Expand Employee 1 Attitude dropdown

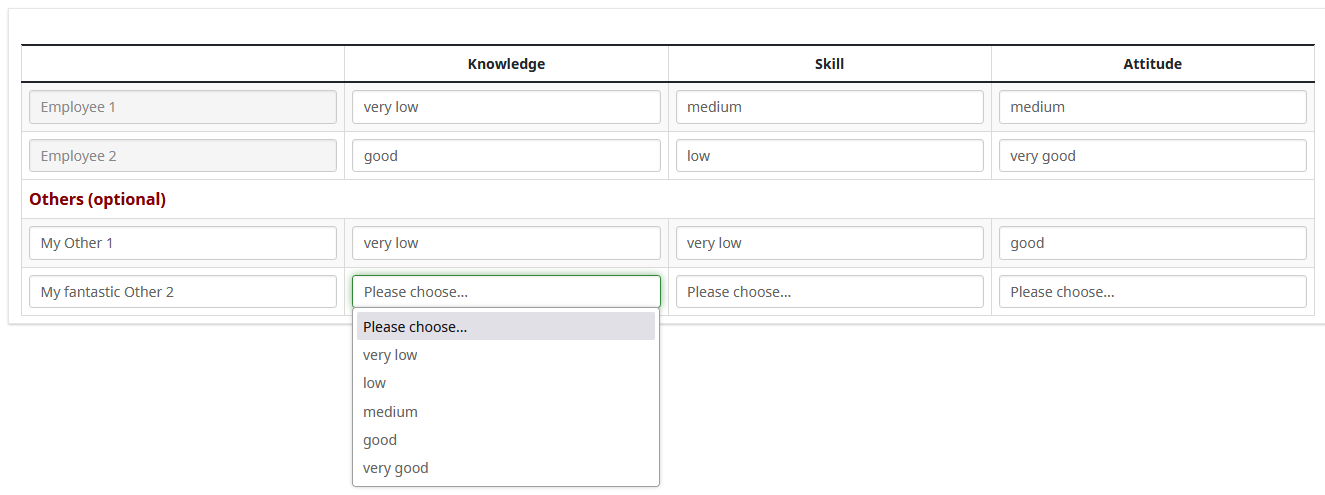[x=1152, y=107]
